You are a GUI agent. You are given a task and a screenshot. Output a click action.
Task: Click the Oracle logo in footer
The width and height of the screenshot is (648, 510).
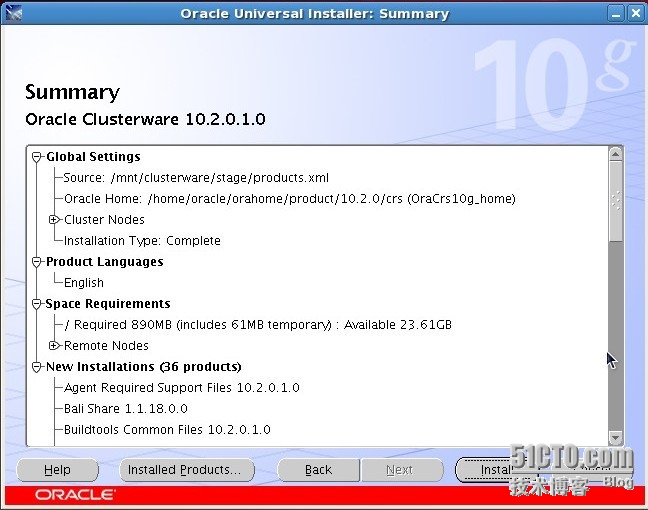(75, 495)
